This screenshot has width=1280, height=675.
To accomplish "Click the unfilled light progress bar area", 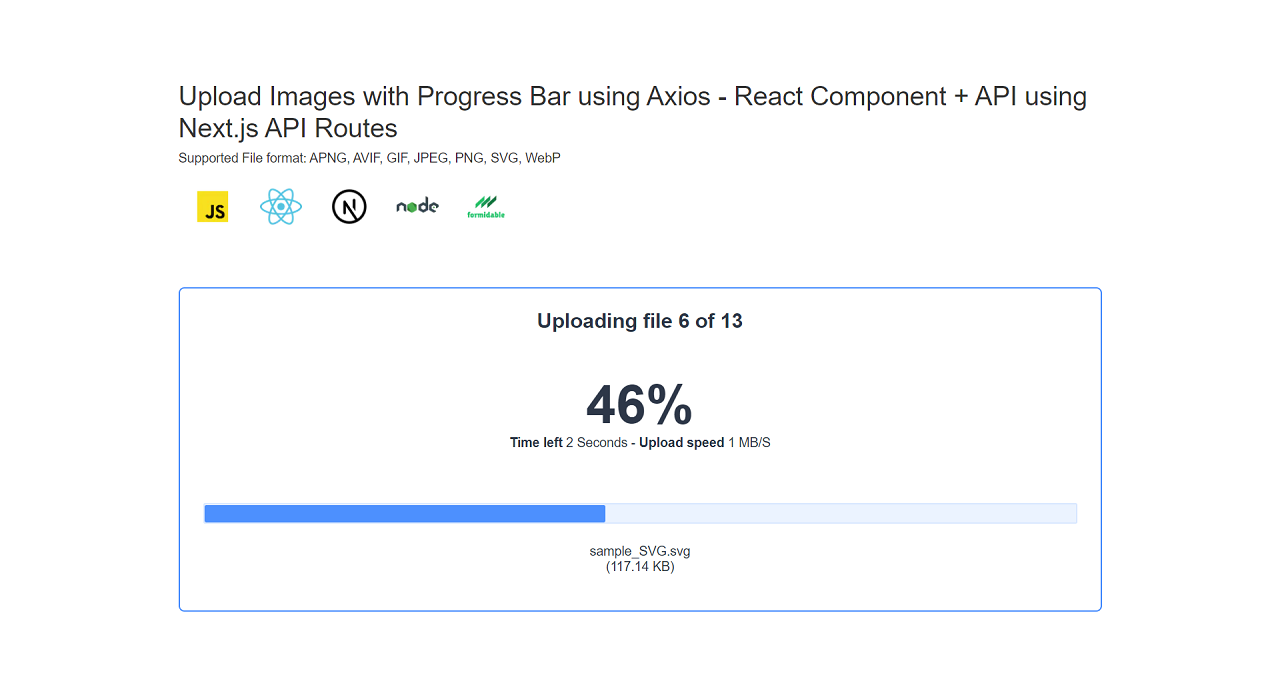I will pyautogui.click(x=841, y=513).
